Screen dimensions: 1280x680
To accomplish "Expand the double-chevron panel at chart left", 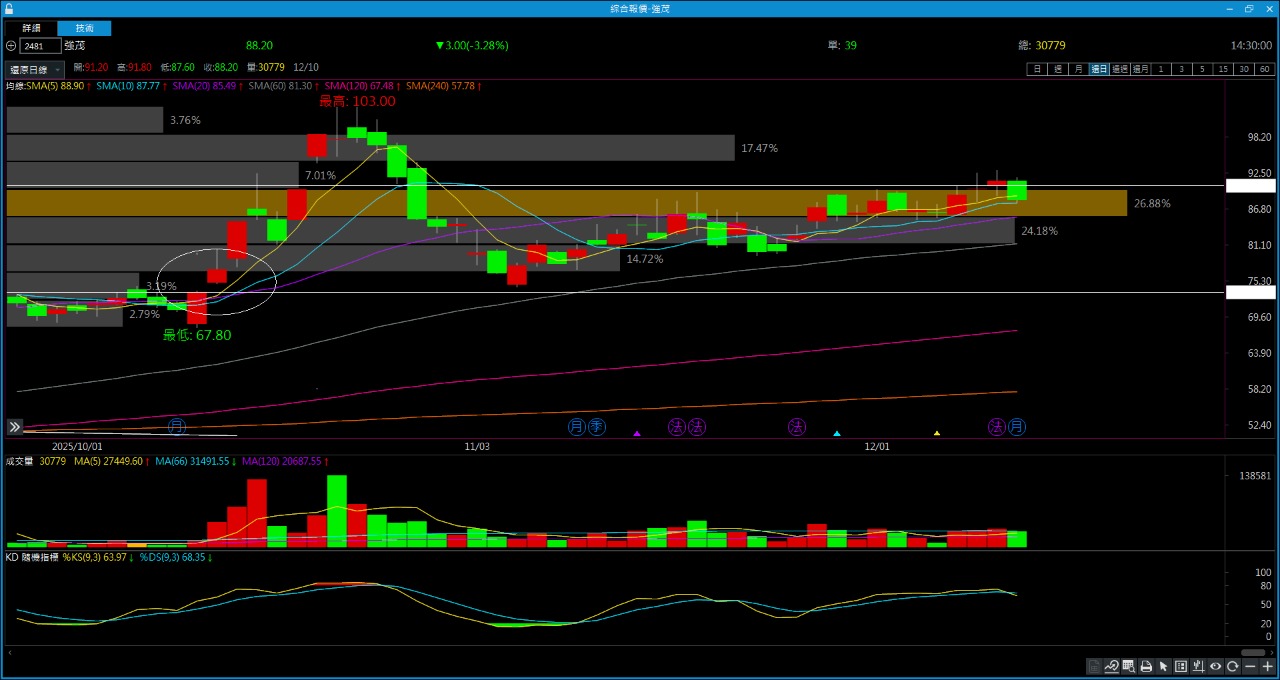I will coord(15,427).
